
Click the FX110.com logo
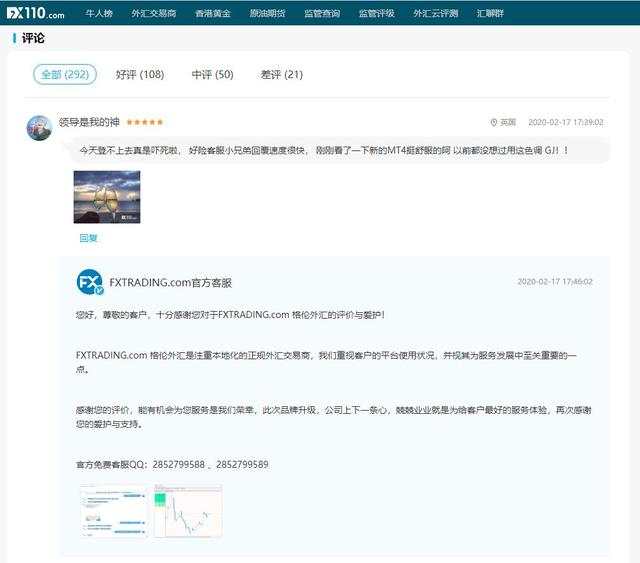[x=36, y=13]
